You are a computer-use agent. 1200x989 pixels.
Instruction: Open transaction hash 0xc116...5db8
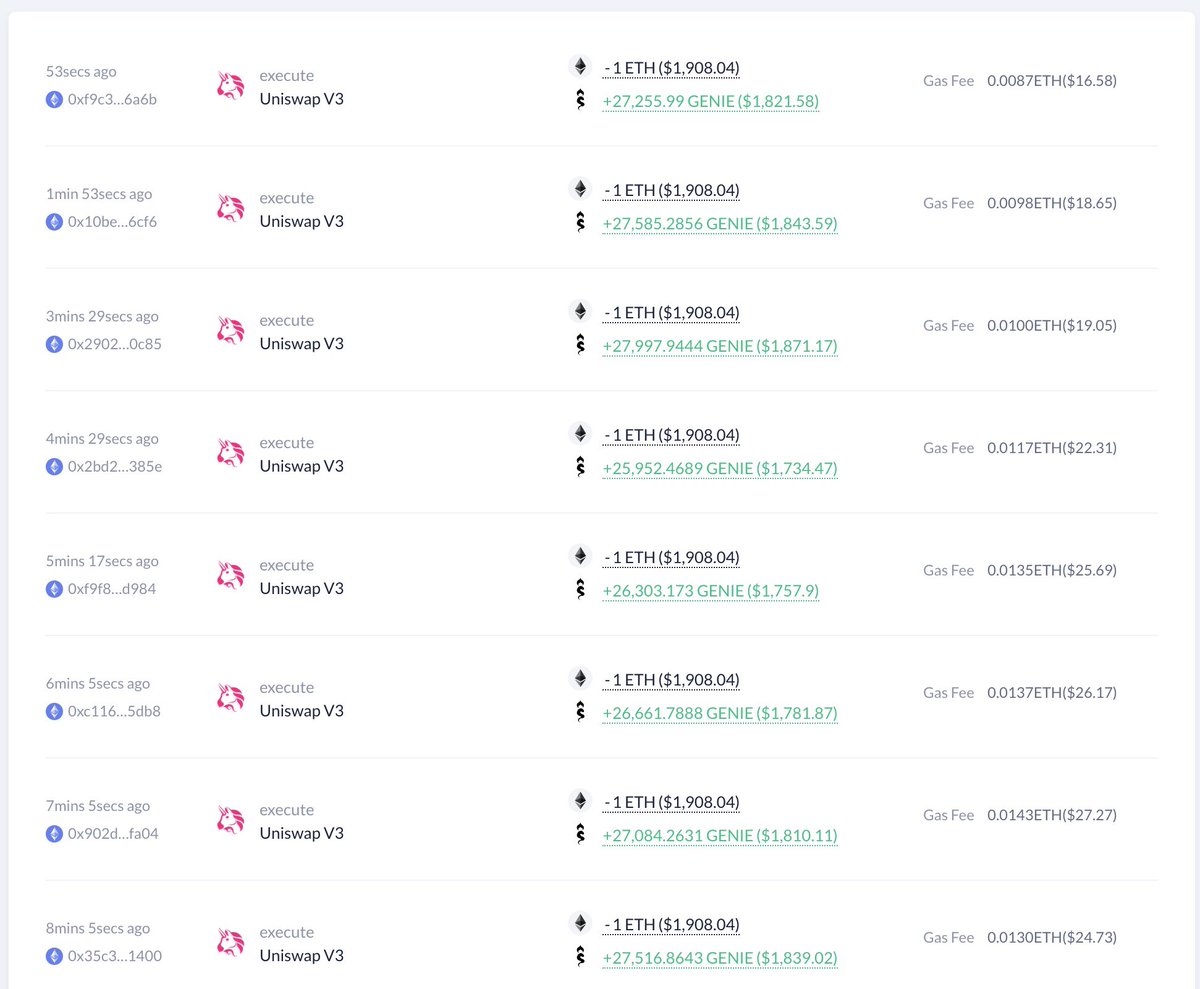pyautogui.click(x=114, y=712)
